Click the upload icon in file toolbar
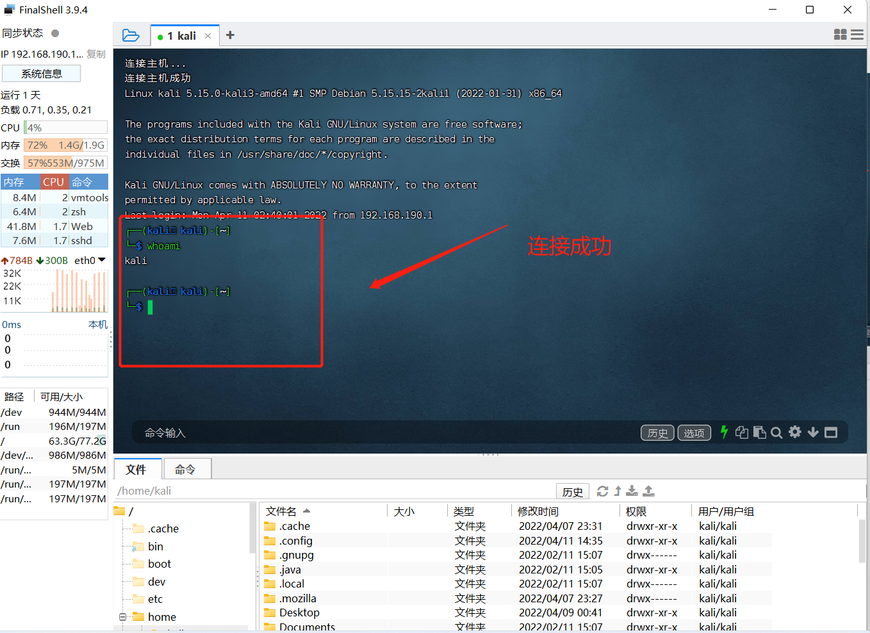870x633 pixels. click(x=649, y=491)
